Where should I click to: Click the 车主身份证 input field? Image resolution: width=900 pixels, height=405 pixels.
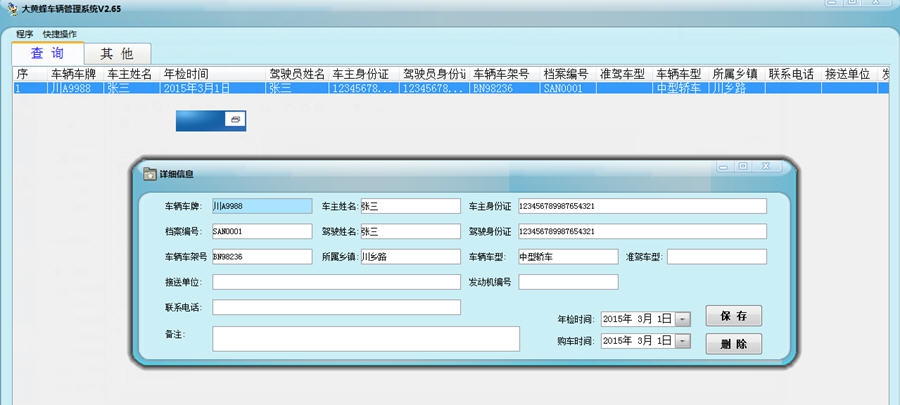coord(642,206)
